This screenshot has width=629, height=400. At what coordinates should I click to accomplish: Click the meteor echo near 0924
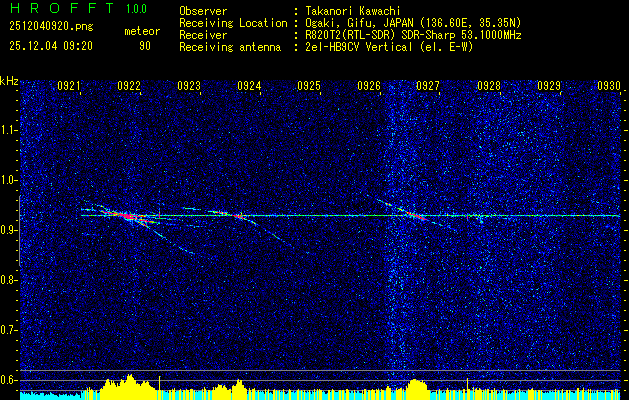click(238, 216)
